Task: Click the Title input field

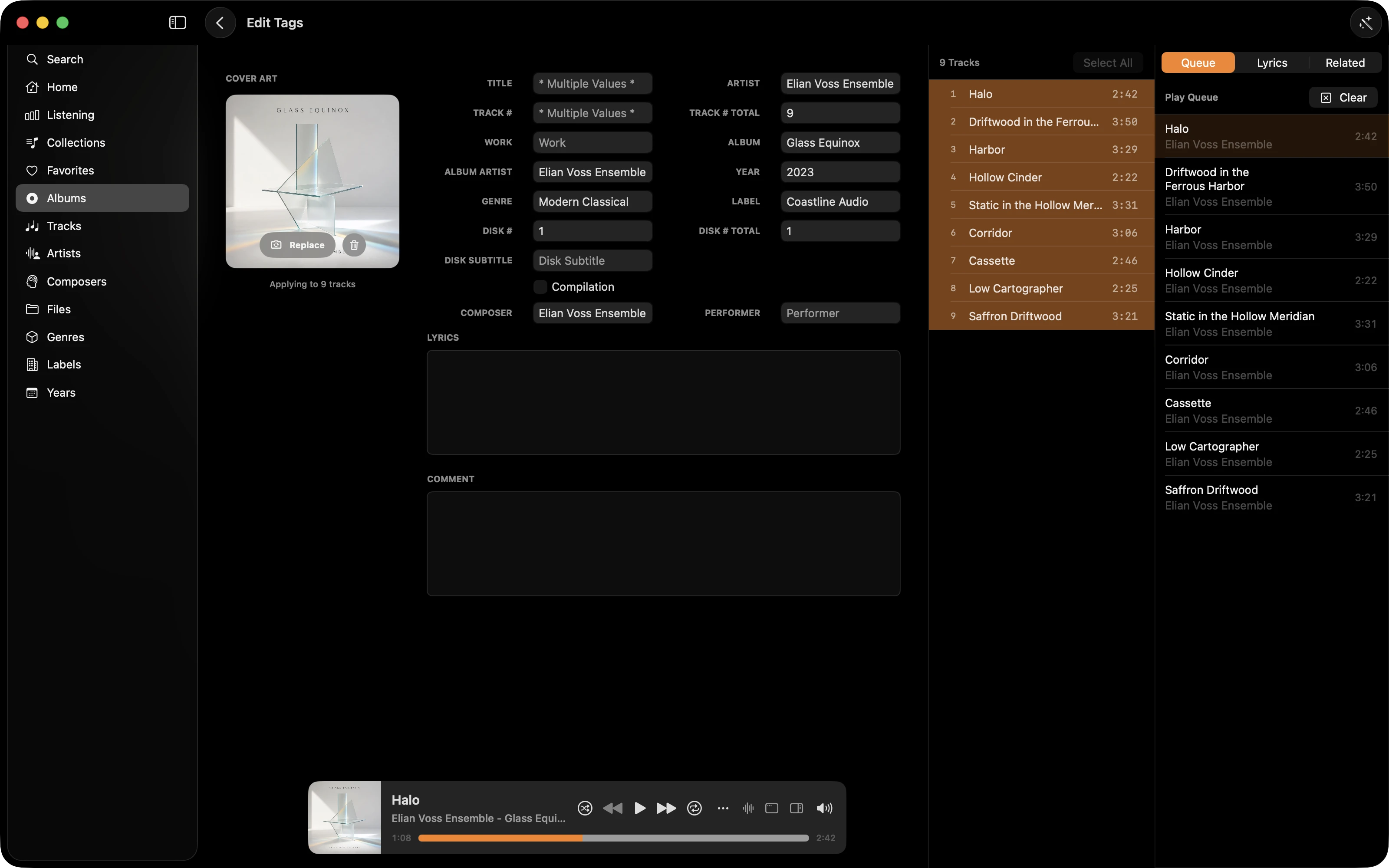Action: click(592, 84)
